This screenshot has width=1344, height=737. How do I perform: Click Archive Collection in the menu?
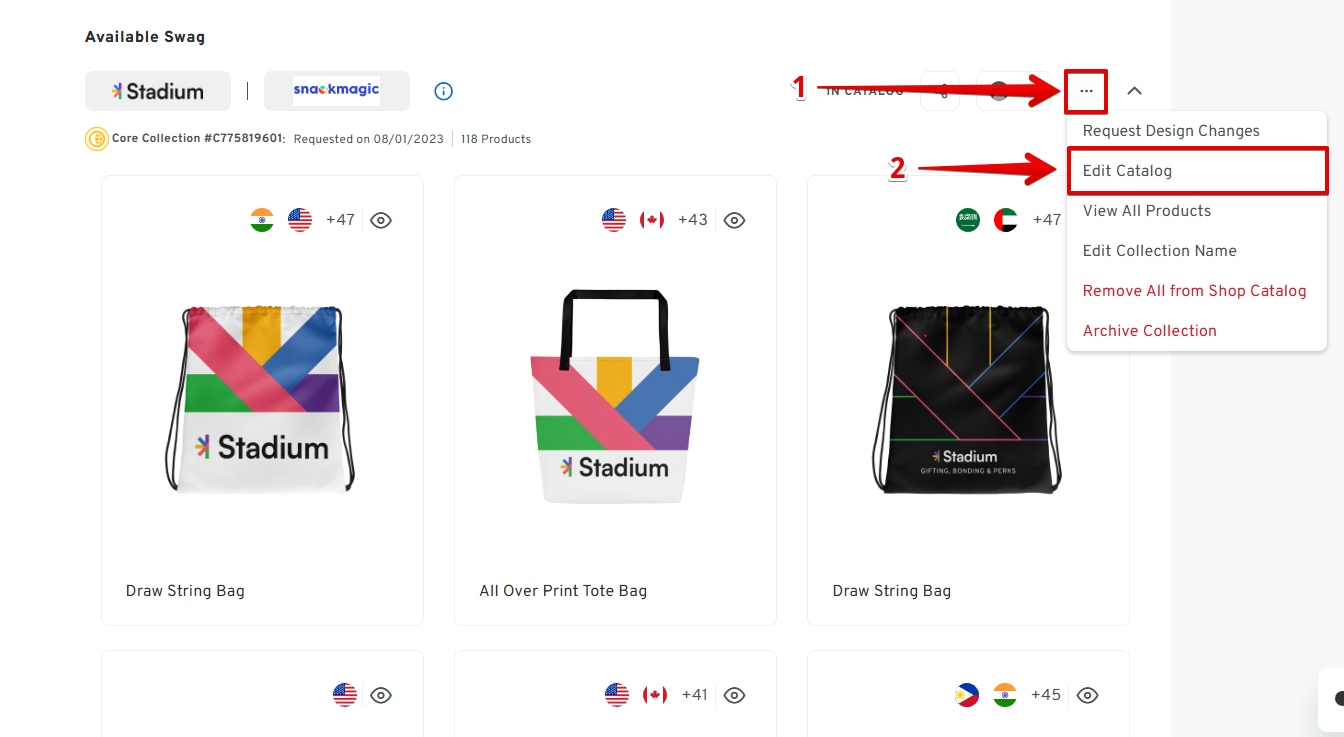coord(1149,331)
